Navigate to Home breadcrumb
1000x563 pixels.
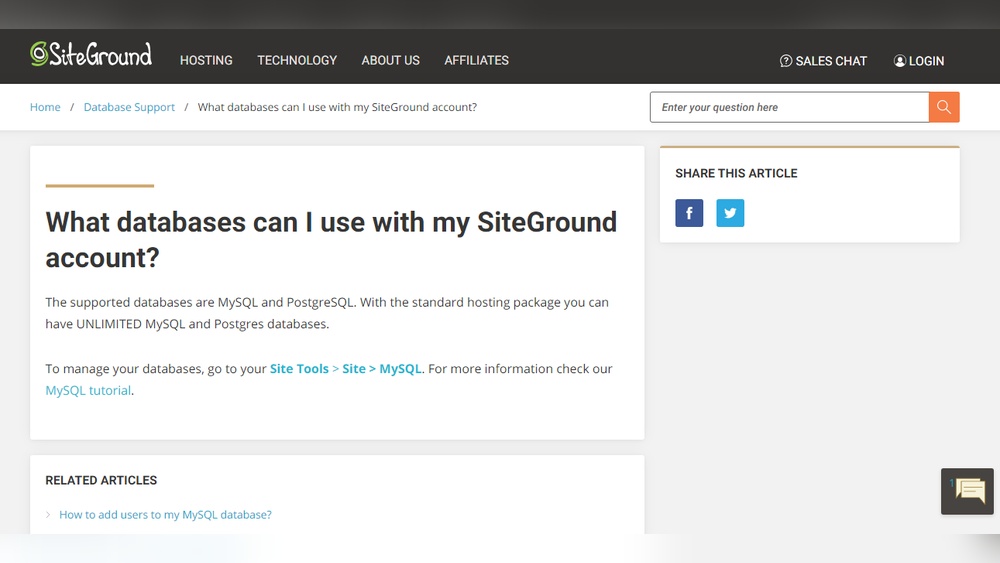(x=45, y=107)
